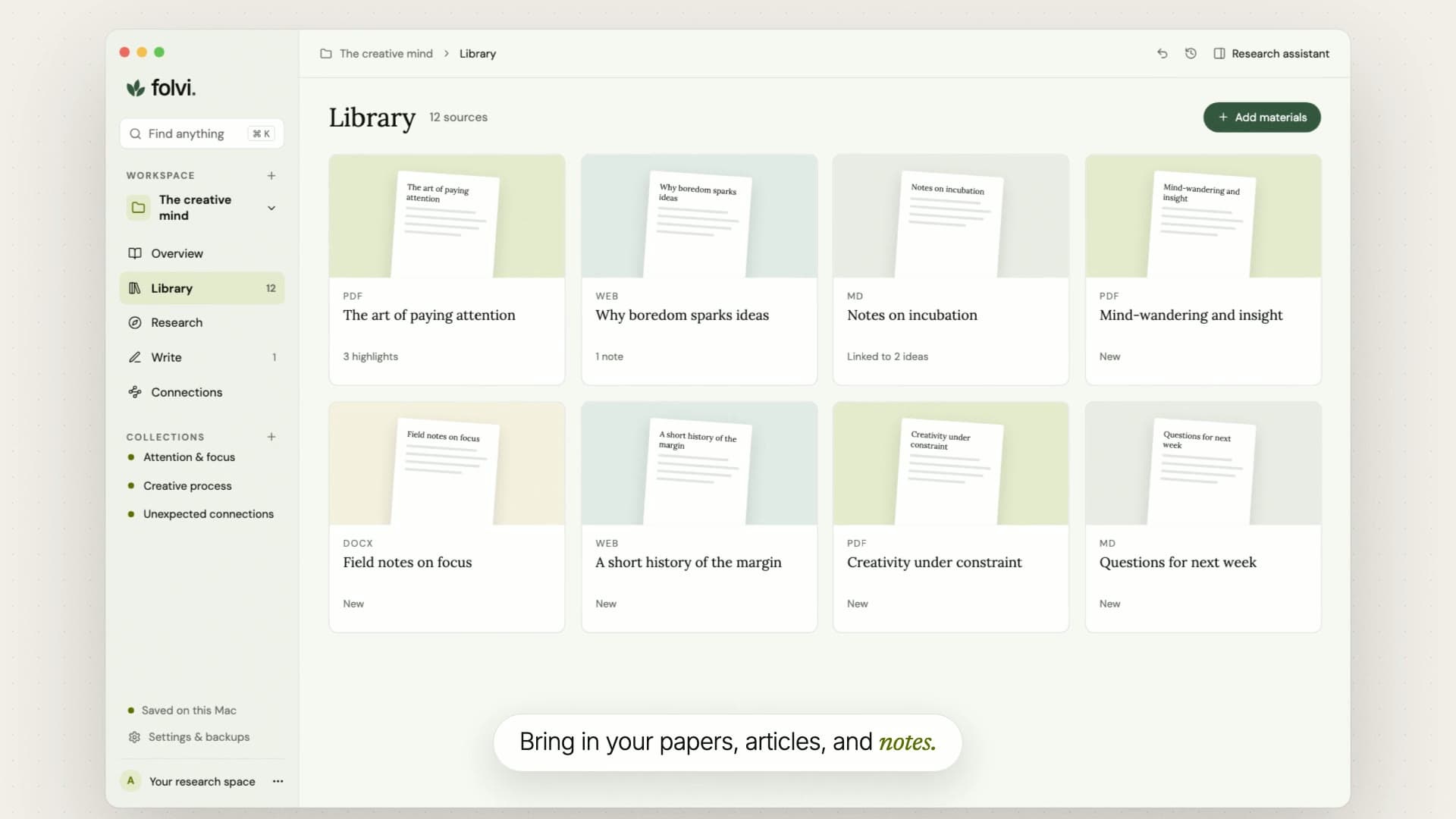1456x819 pixels.
Task: Open Attention & focus collection
Action: pos(189,457)
